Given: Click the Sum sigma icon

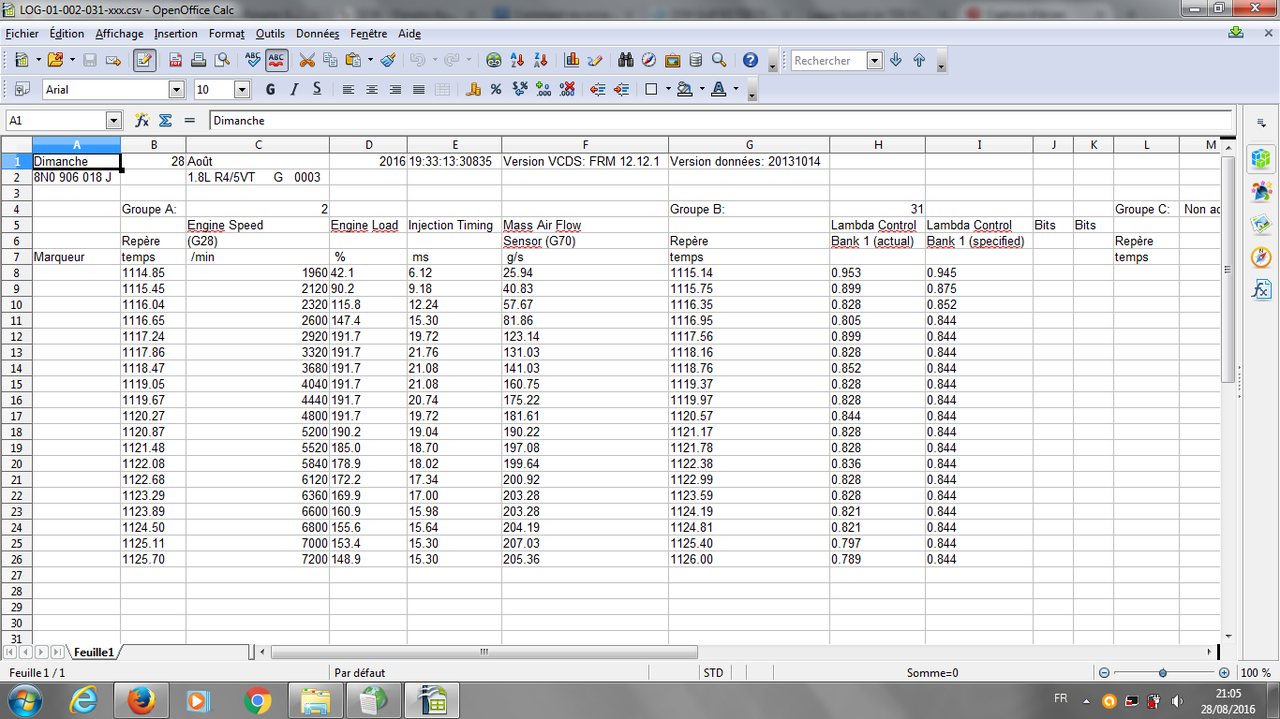Looking at the screenshot, I should tap(165, 120).
